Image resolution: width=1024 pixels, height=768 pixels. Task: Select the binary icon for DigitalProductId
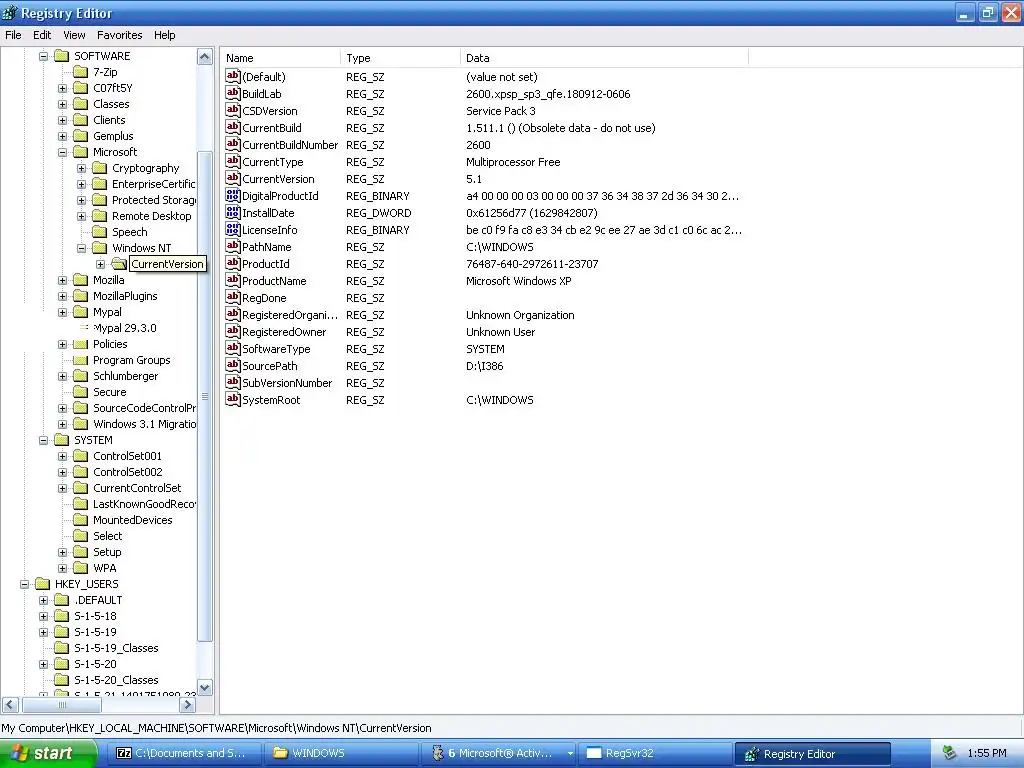(x=232, y=195)
